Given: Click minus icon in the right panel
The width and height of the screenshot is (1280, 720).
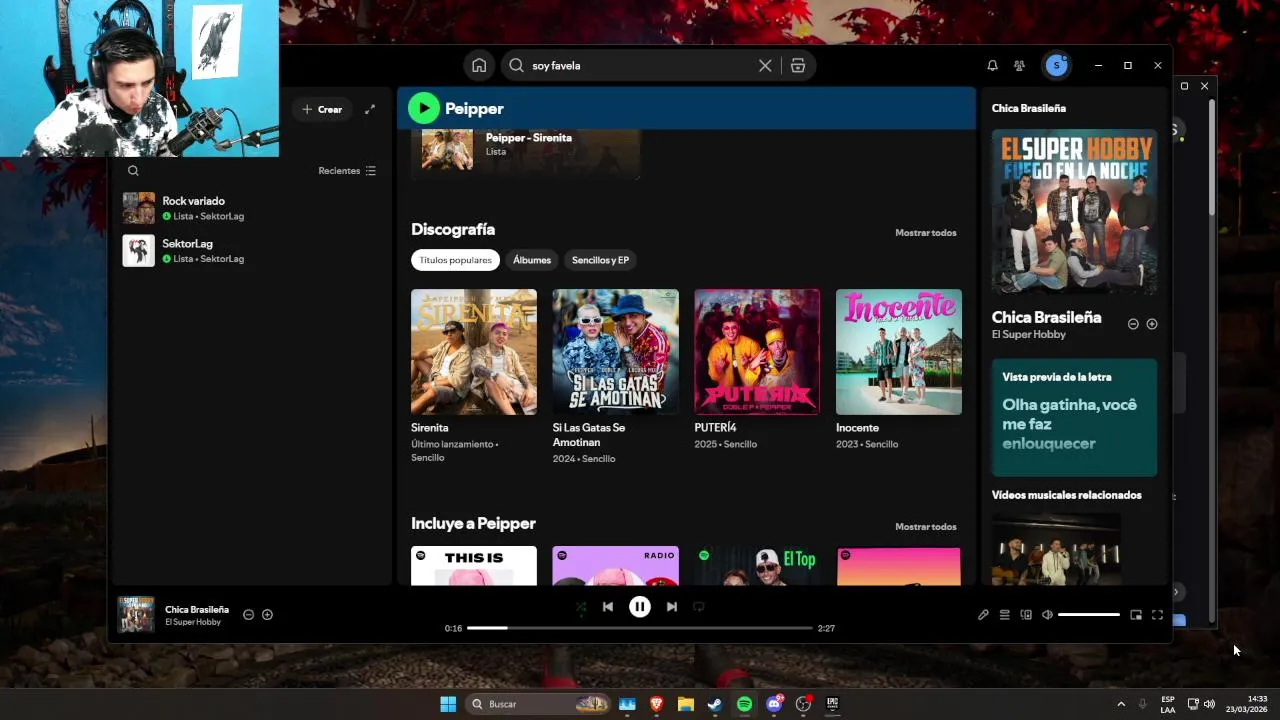Looking at the screenshot, I should (x=1133, y=324).
